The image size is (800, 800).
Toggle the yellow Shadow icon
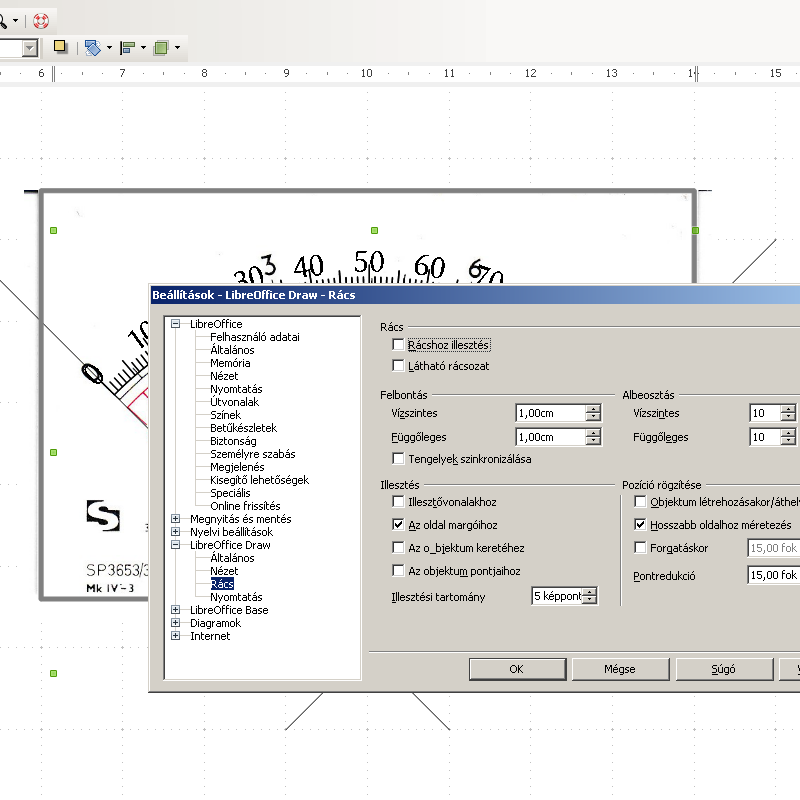click(60, 47)
